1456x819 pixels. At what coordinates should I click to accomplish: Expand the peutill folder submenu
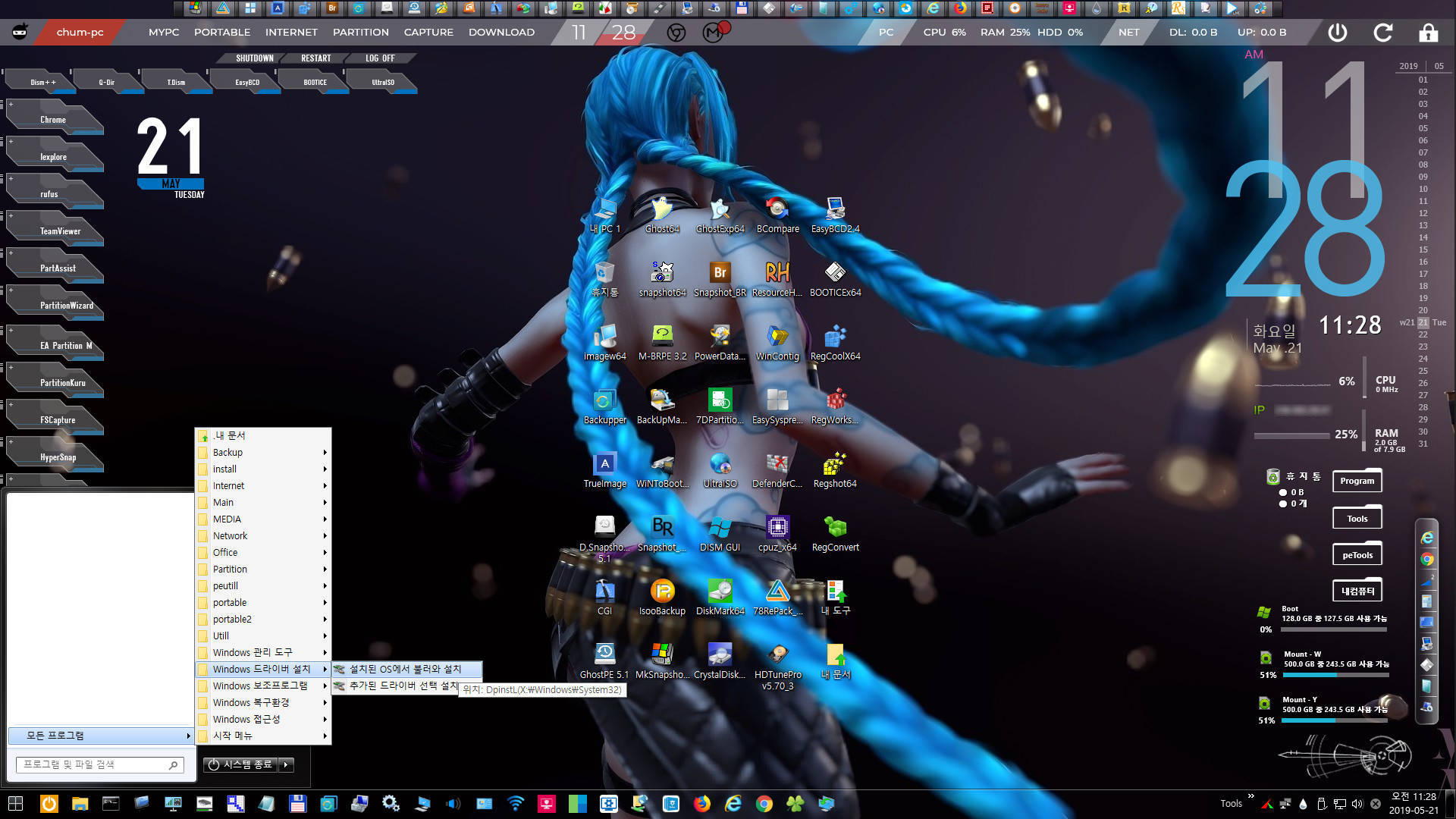(x=263, y=585)
